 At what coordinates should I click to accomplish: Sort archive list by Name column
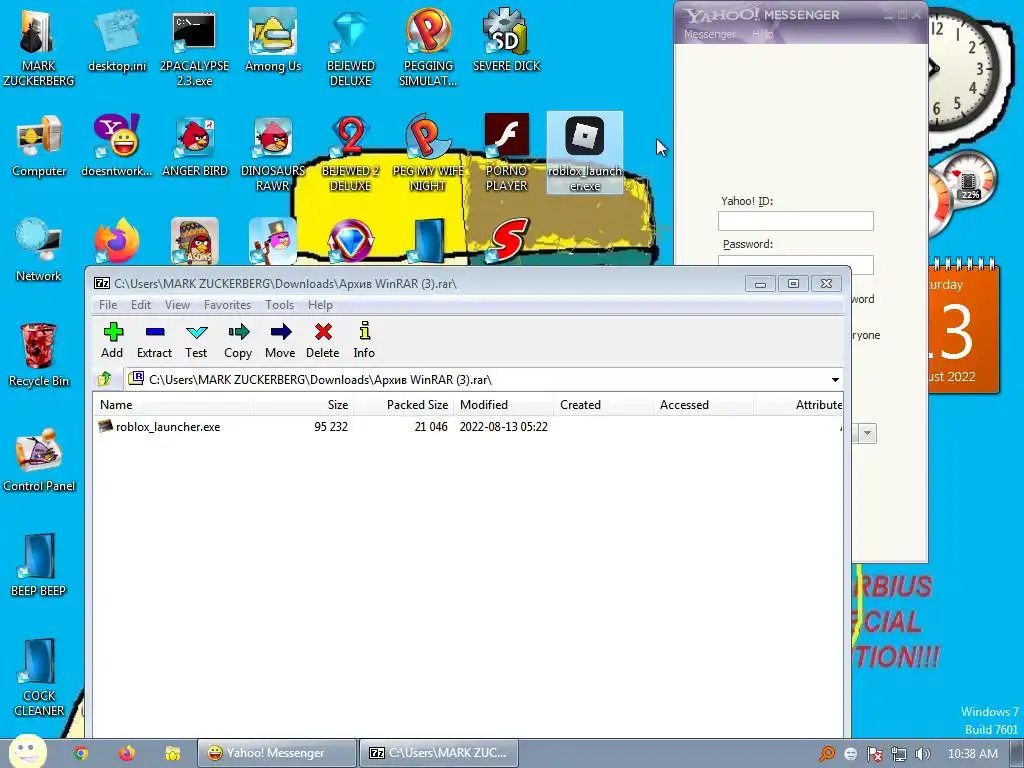[x=174, y=405]
